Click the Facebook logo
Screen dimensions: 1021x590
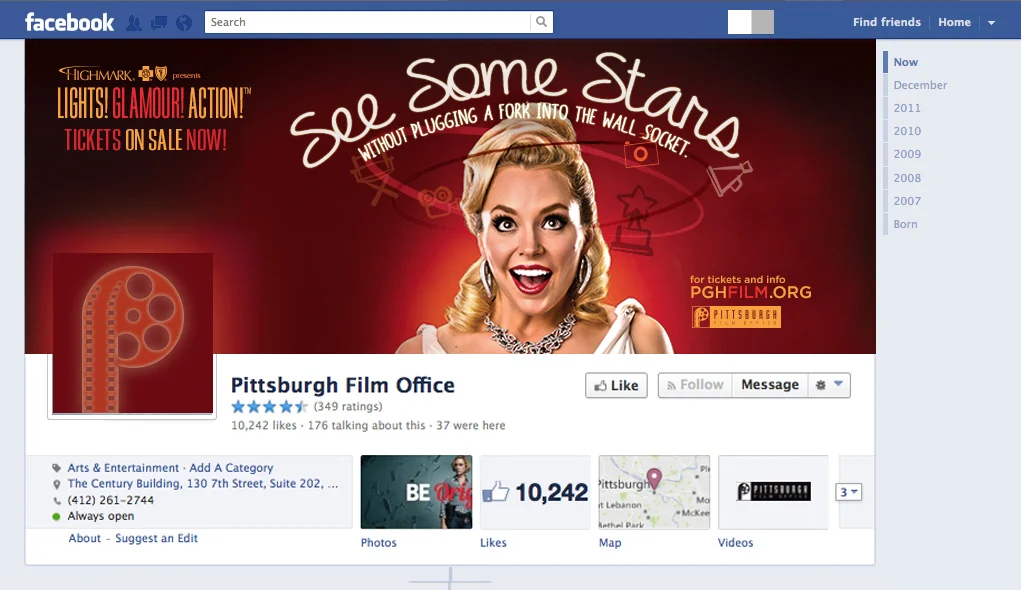pyautogui.click(x=69, y=22)
